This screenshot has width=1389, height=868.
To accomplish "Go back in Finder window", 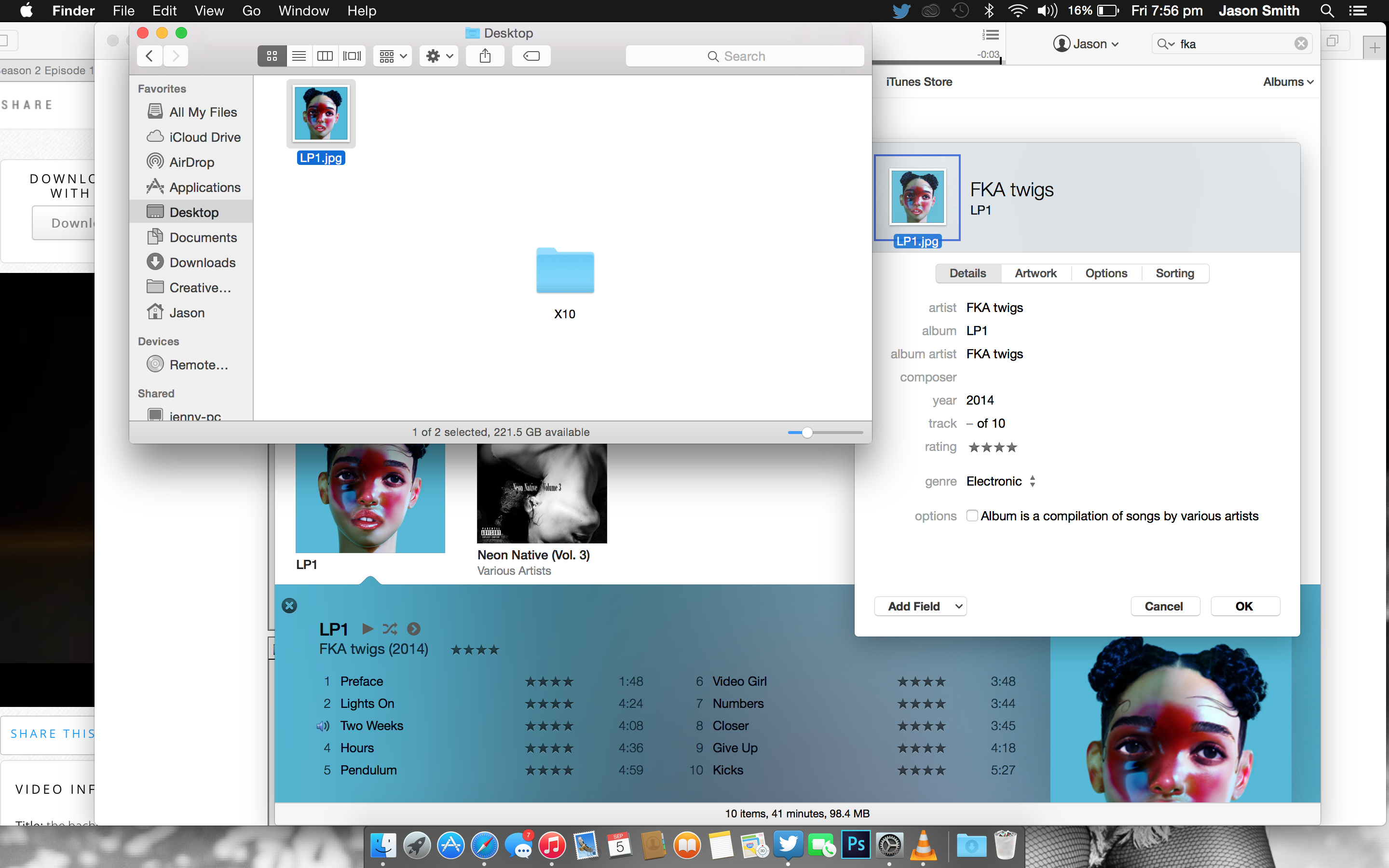I will click(149, 55).
